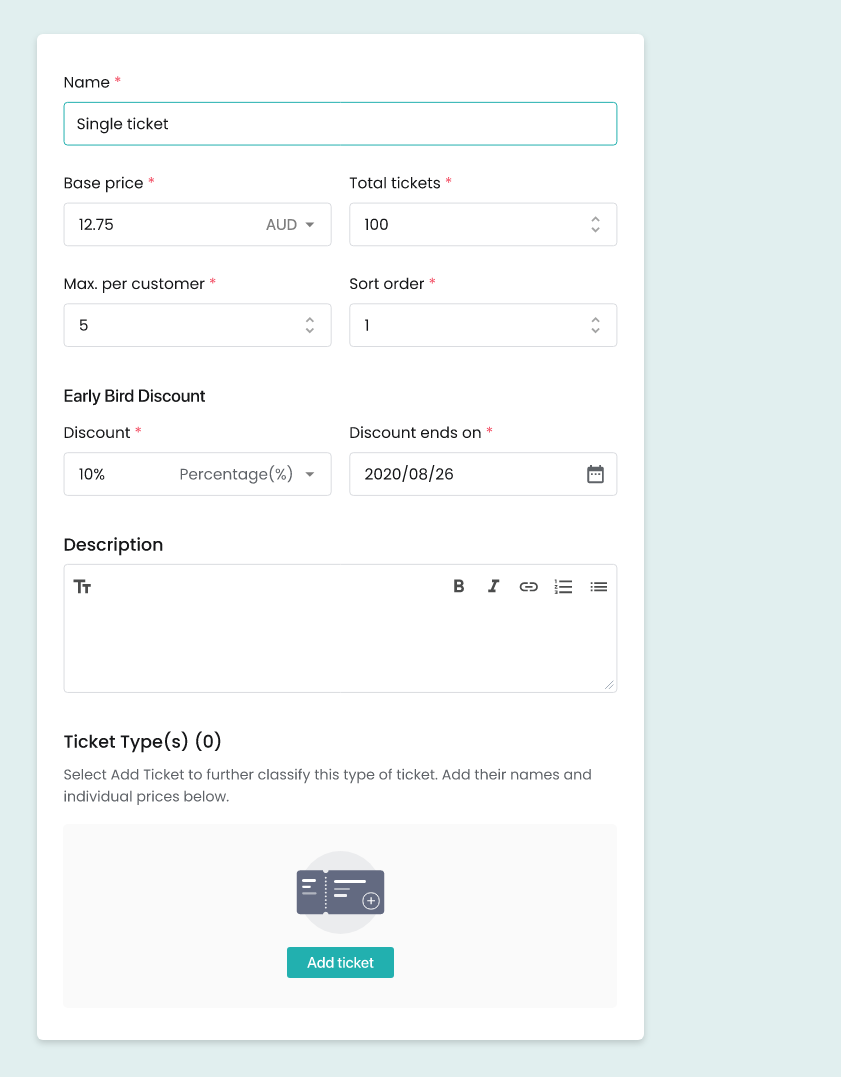
Task: Apply italic formatting in Description editor
Action: coord(493,586)
